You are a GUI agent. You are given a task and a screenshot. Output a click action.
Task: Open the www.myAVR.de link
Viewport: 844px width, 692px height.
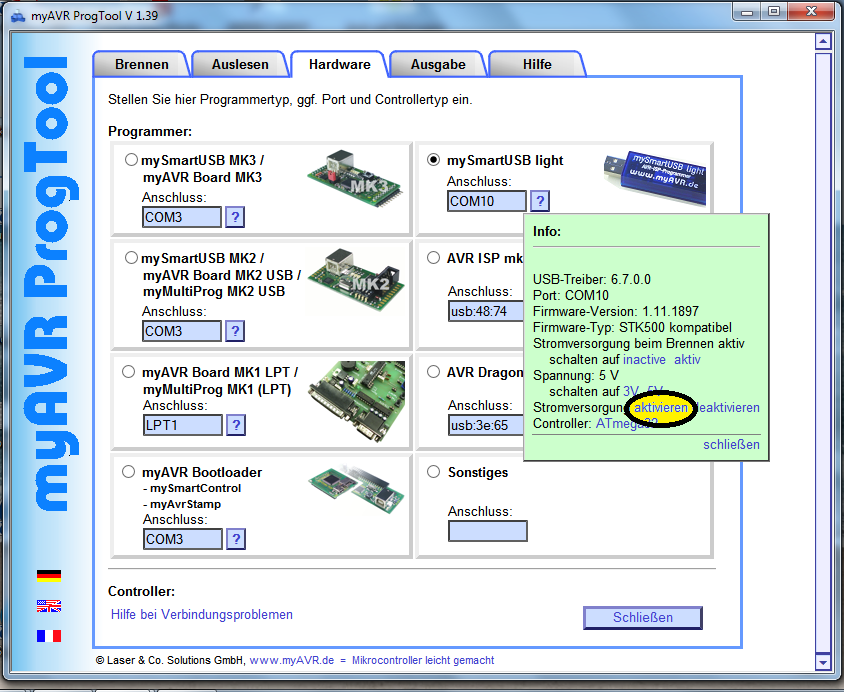point(292,660)
